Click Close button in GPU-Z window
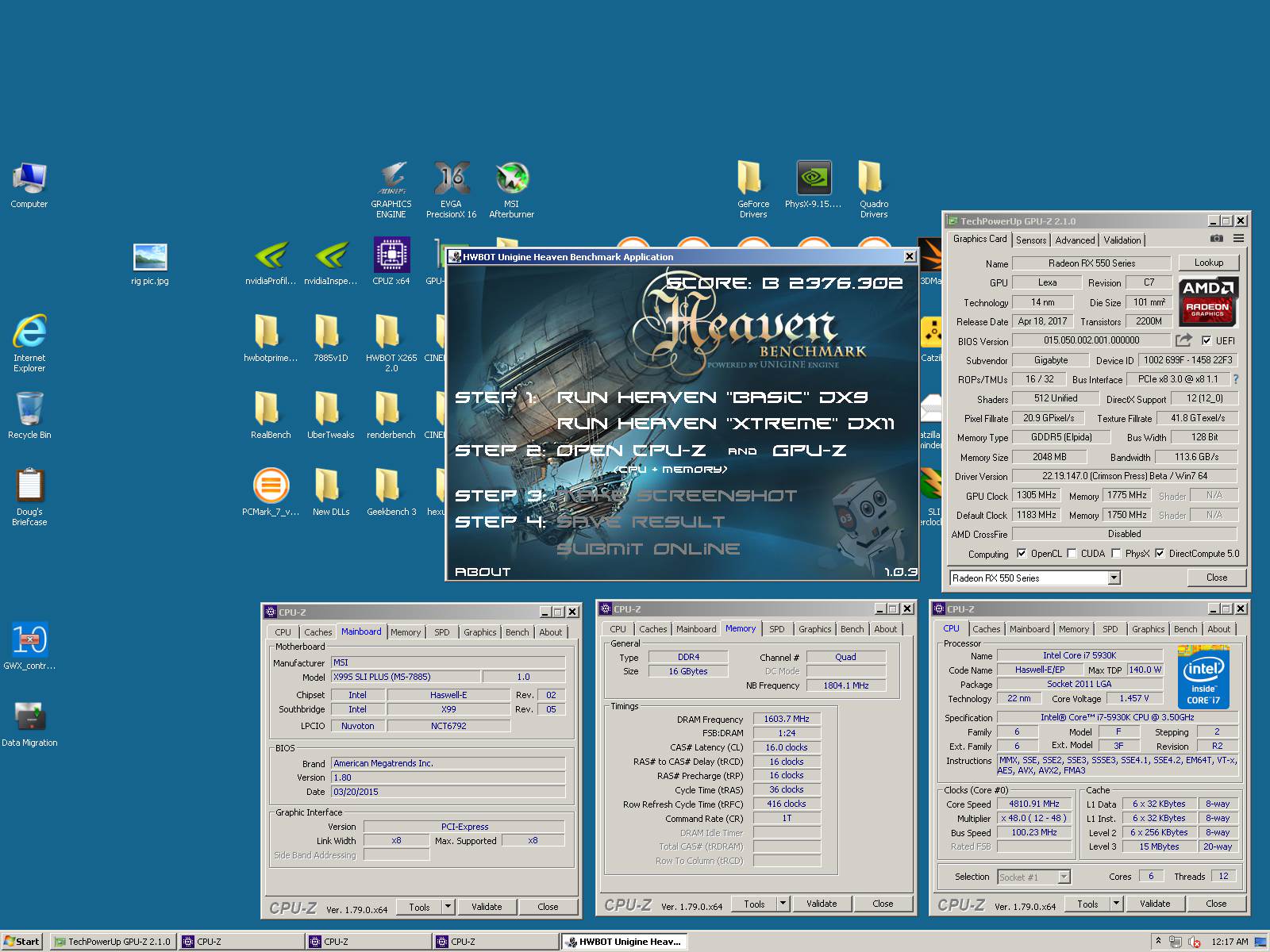This screenshot has width=1270, height=952. point(1217,578)
